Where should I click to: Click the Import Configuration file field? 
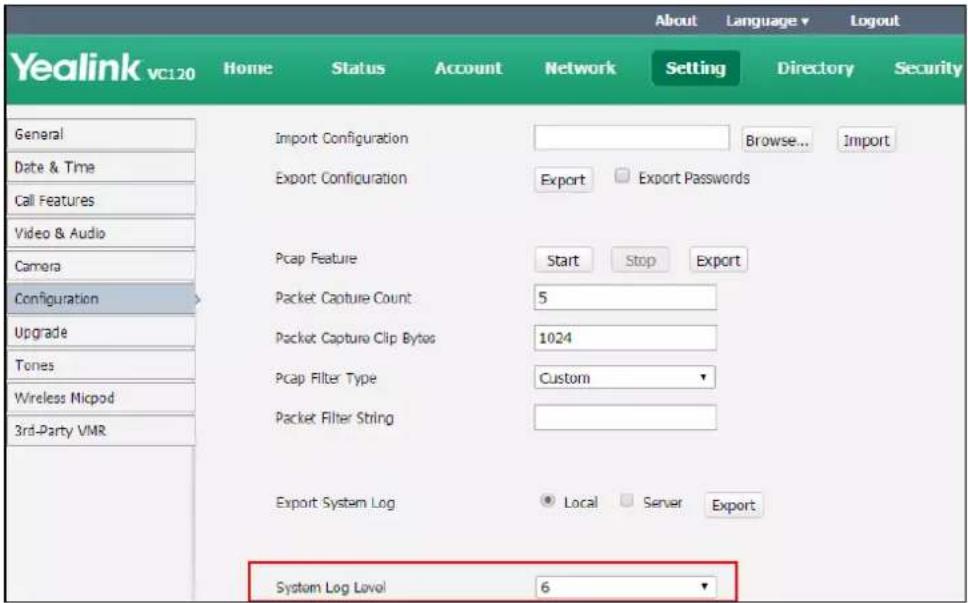click(632, 138)
